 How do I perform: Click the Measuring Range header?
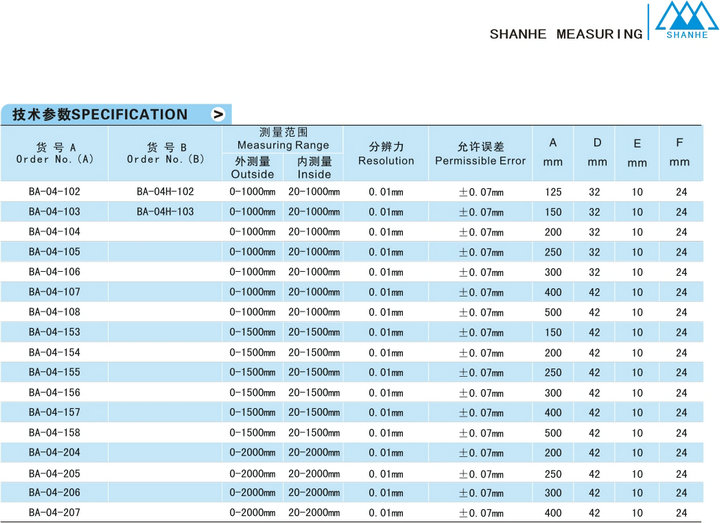tap(283, 139)
